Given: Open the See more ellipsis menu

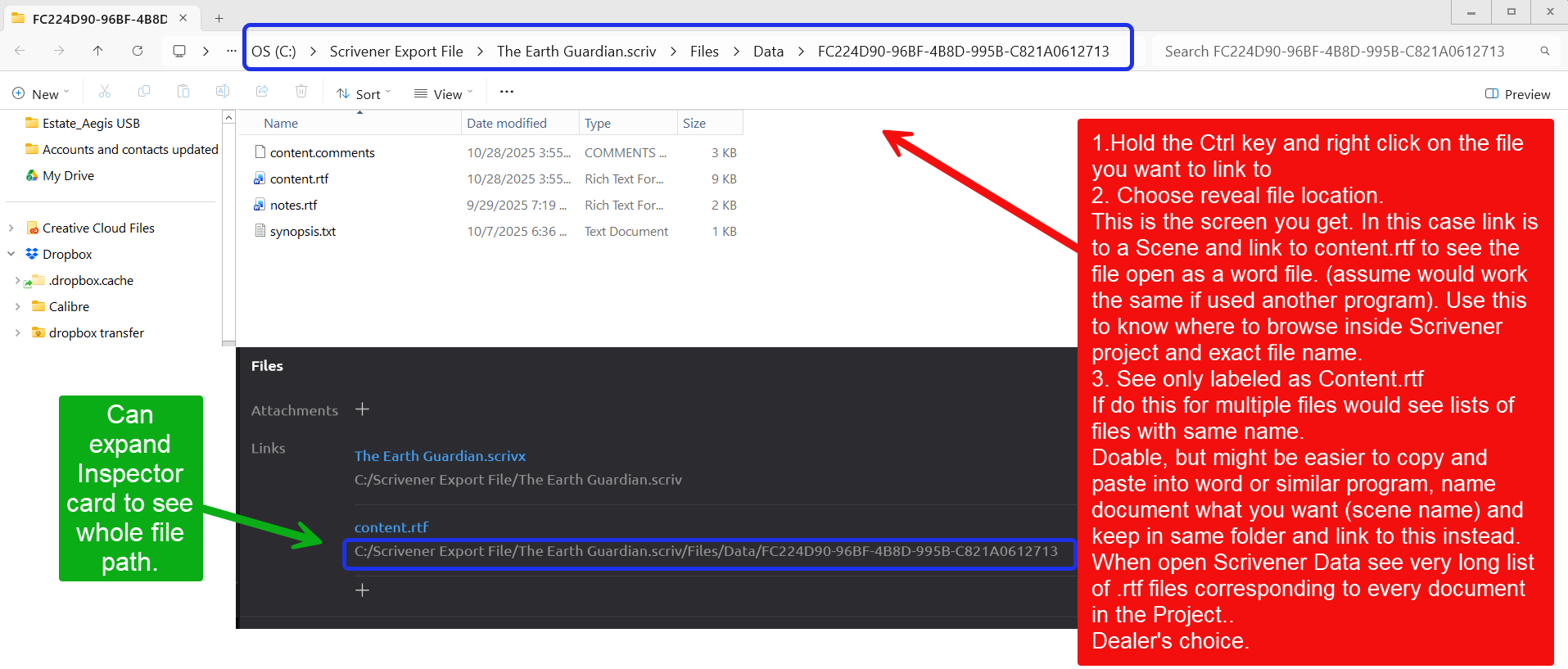Looking at the screenshot, I should (x=507, y=92).
